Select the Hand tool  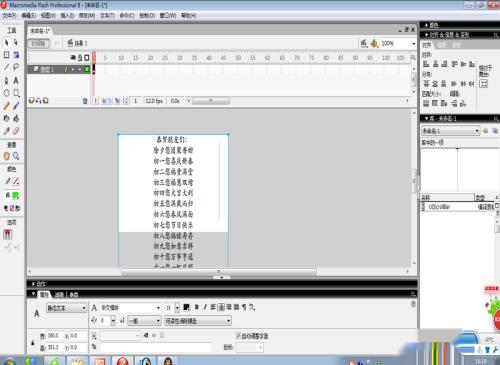6,156
